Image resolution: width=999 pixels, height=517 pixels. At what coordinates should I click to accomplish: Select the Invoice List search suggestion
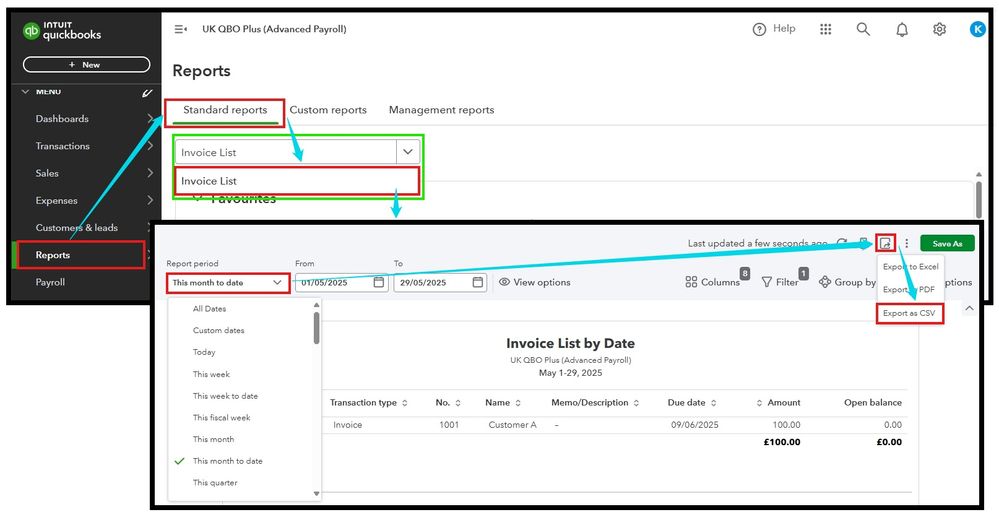(297, 181)
